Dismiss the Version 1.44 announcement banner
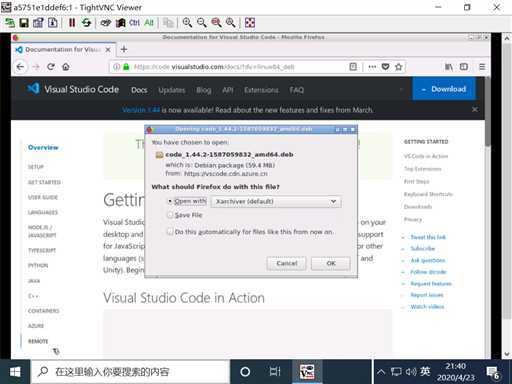 (x=475, y=109)
